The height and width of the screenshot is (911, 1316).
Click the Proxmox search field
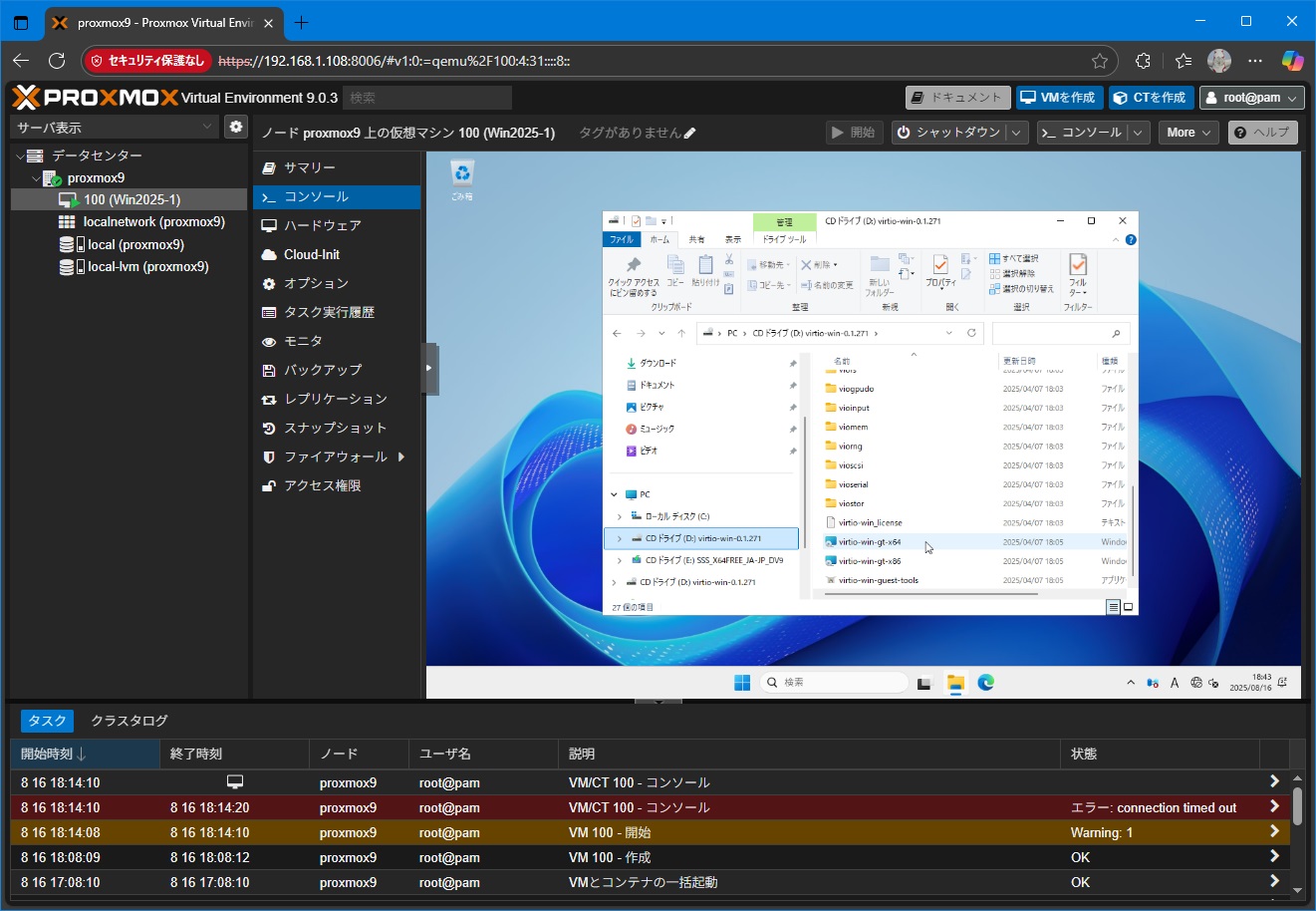tap(426, 98)
